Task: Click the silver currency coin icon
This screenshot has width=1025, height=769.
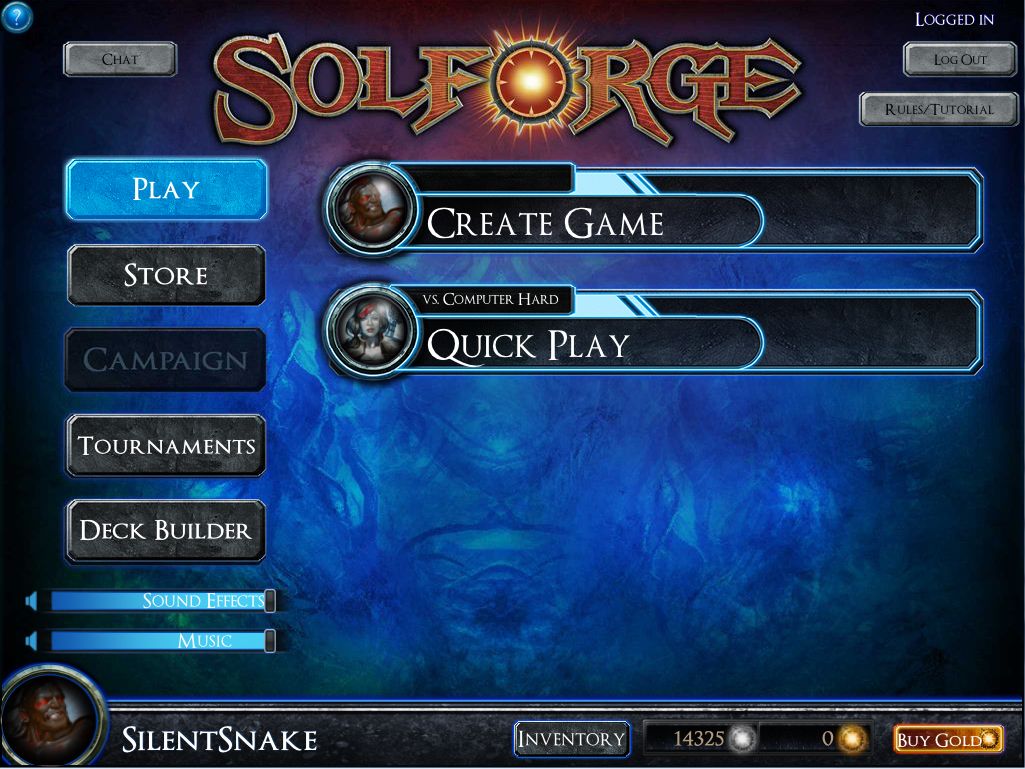Action: [742, 739]
